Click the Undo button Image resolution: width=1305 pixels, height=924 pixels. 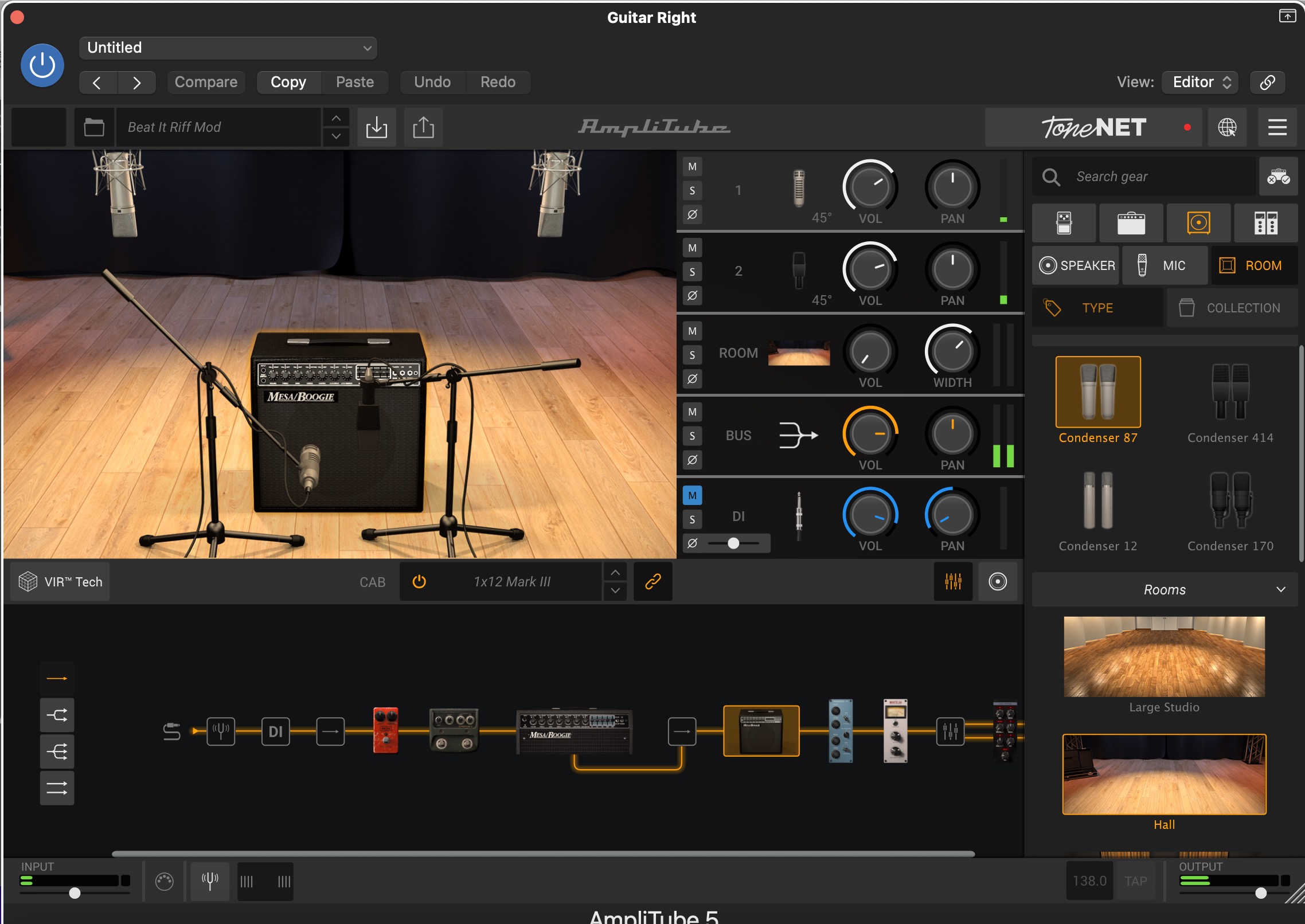pos(432,83)
